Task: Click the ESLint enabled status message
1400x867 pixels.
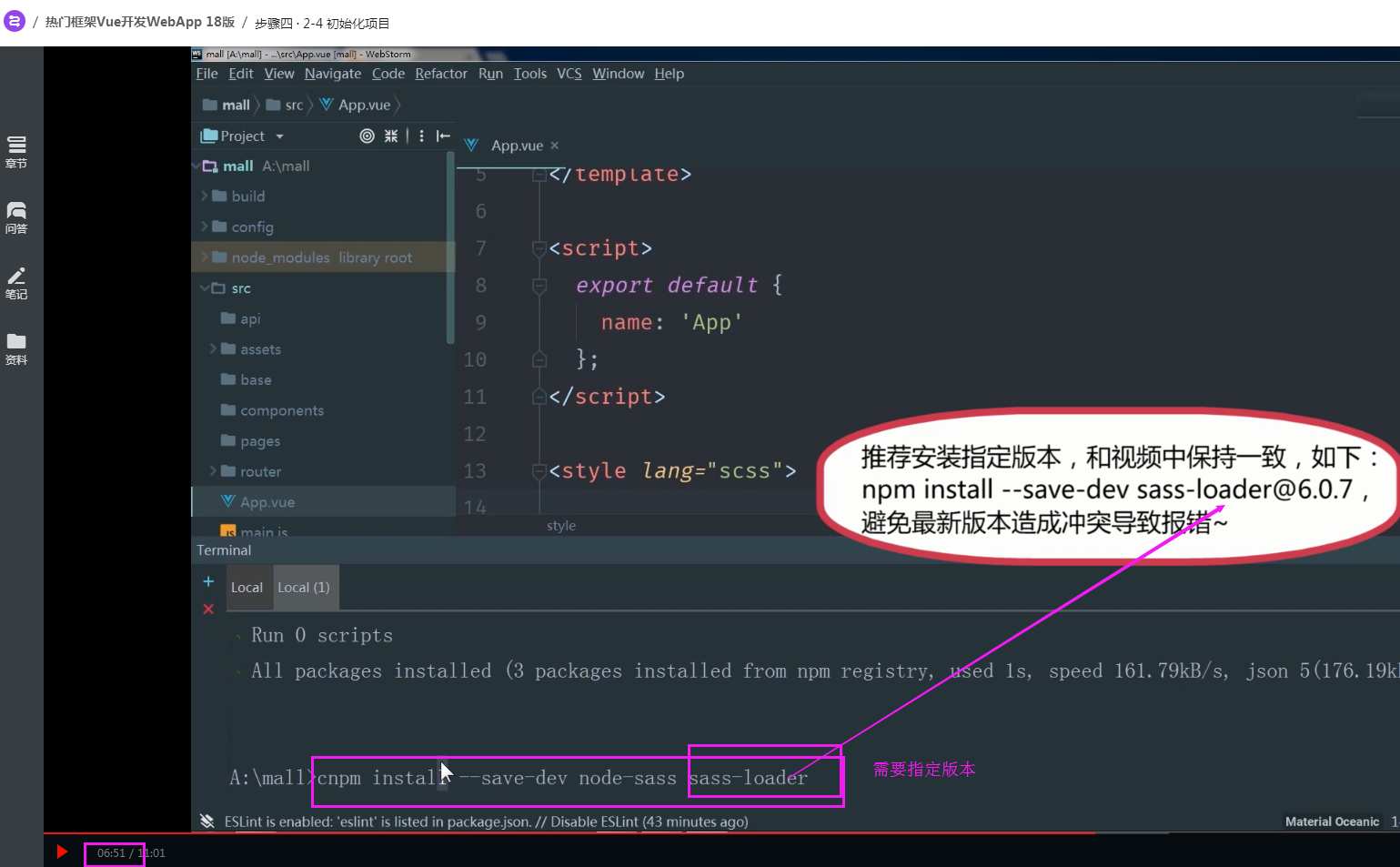Action: pos(487,822)
